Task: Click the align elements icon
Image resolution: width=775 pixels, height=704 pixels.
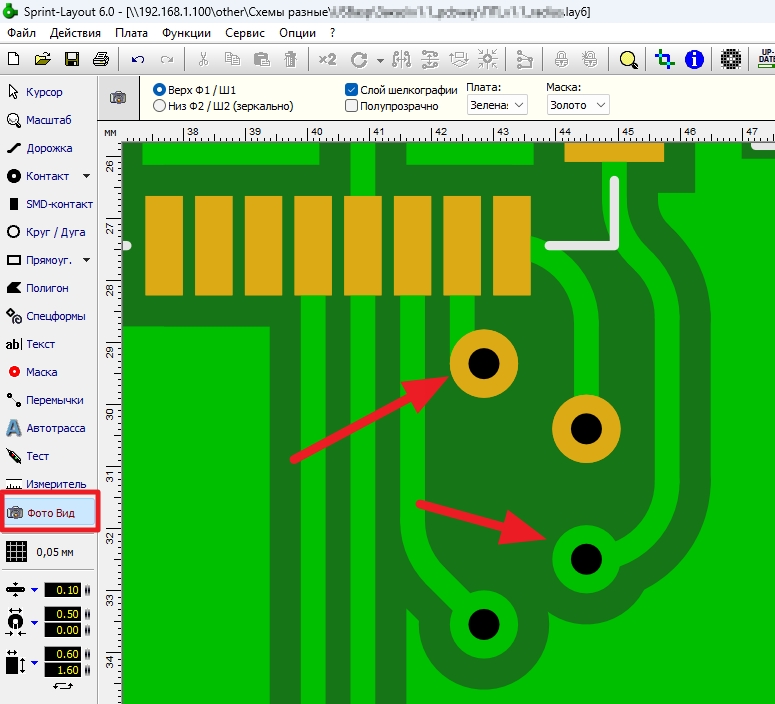Action: [459, 59]
